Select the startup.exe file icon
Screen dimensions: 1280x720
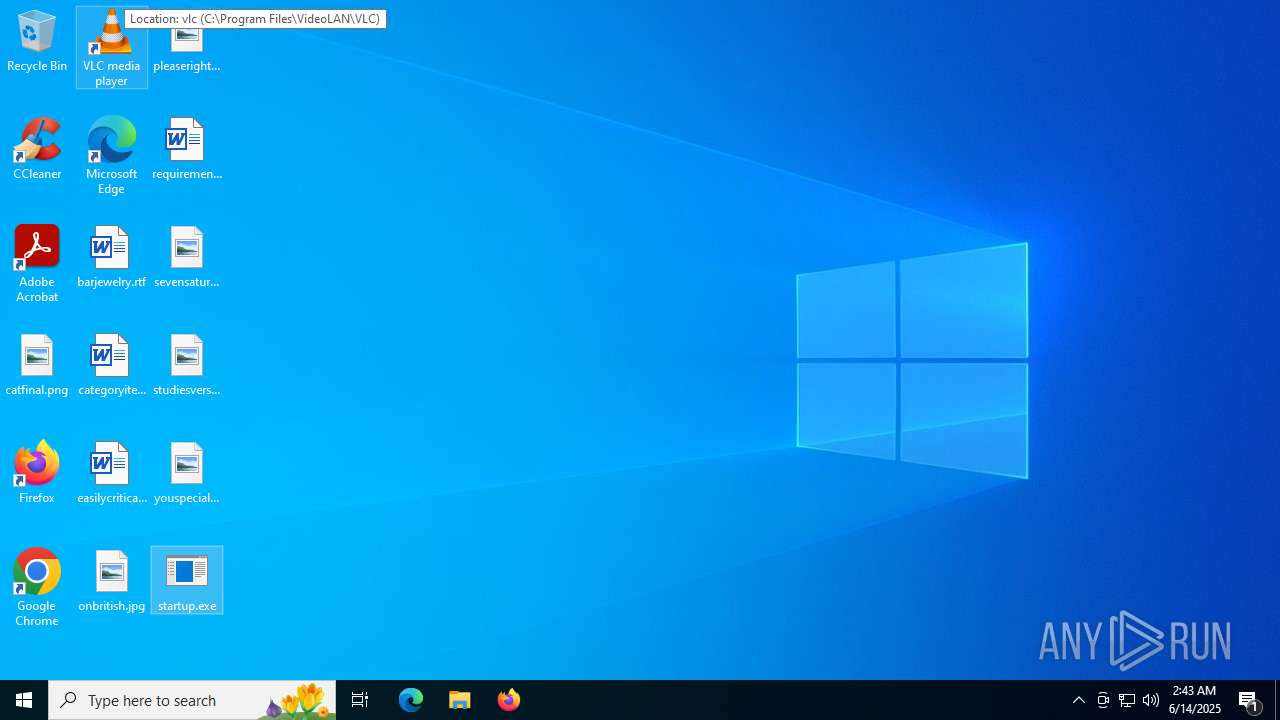point(187,582)
